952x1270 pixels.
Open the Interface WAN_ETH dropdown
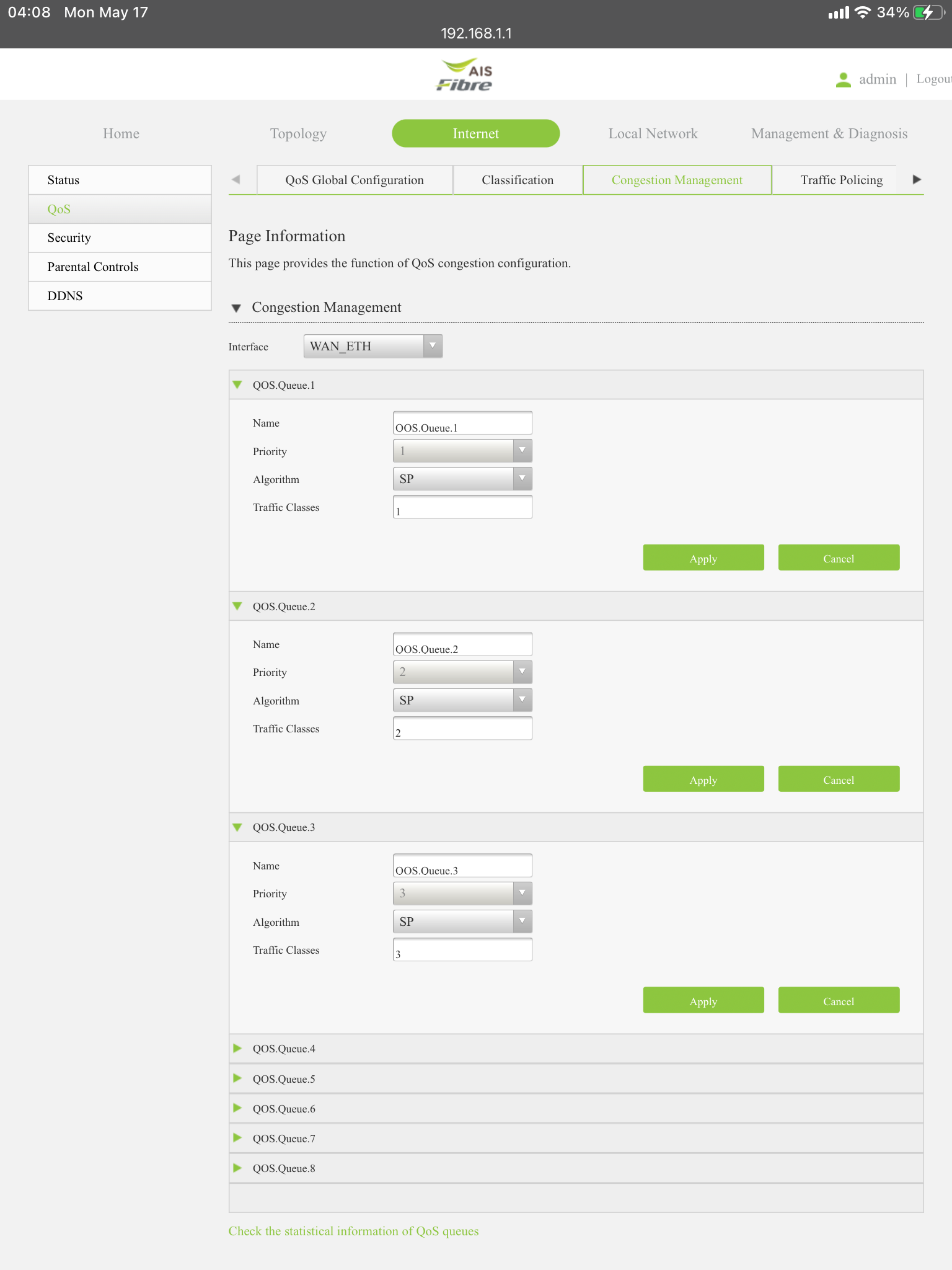point(373,346)
